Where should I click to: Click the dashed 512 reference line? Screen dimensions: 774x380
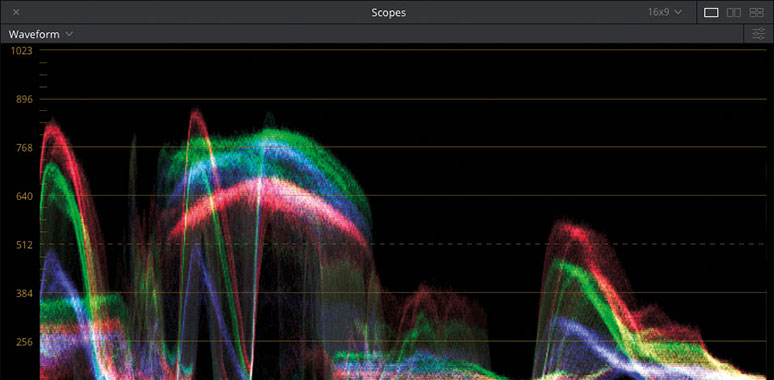[x=406, y=244]
